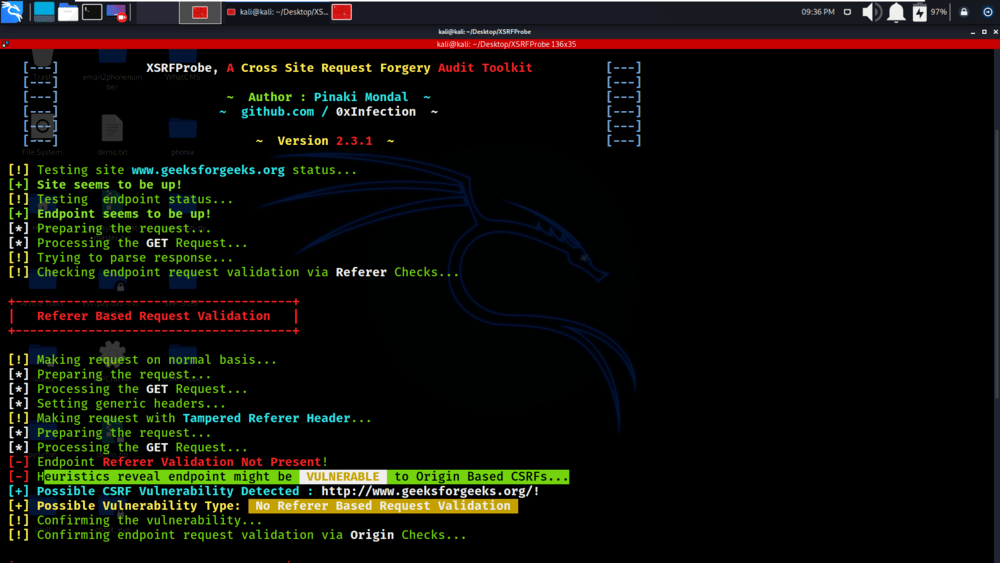Click the 97% battery percentage label

pyautogui.click(x=938, y=11)
